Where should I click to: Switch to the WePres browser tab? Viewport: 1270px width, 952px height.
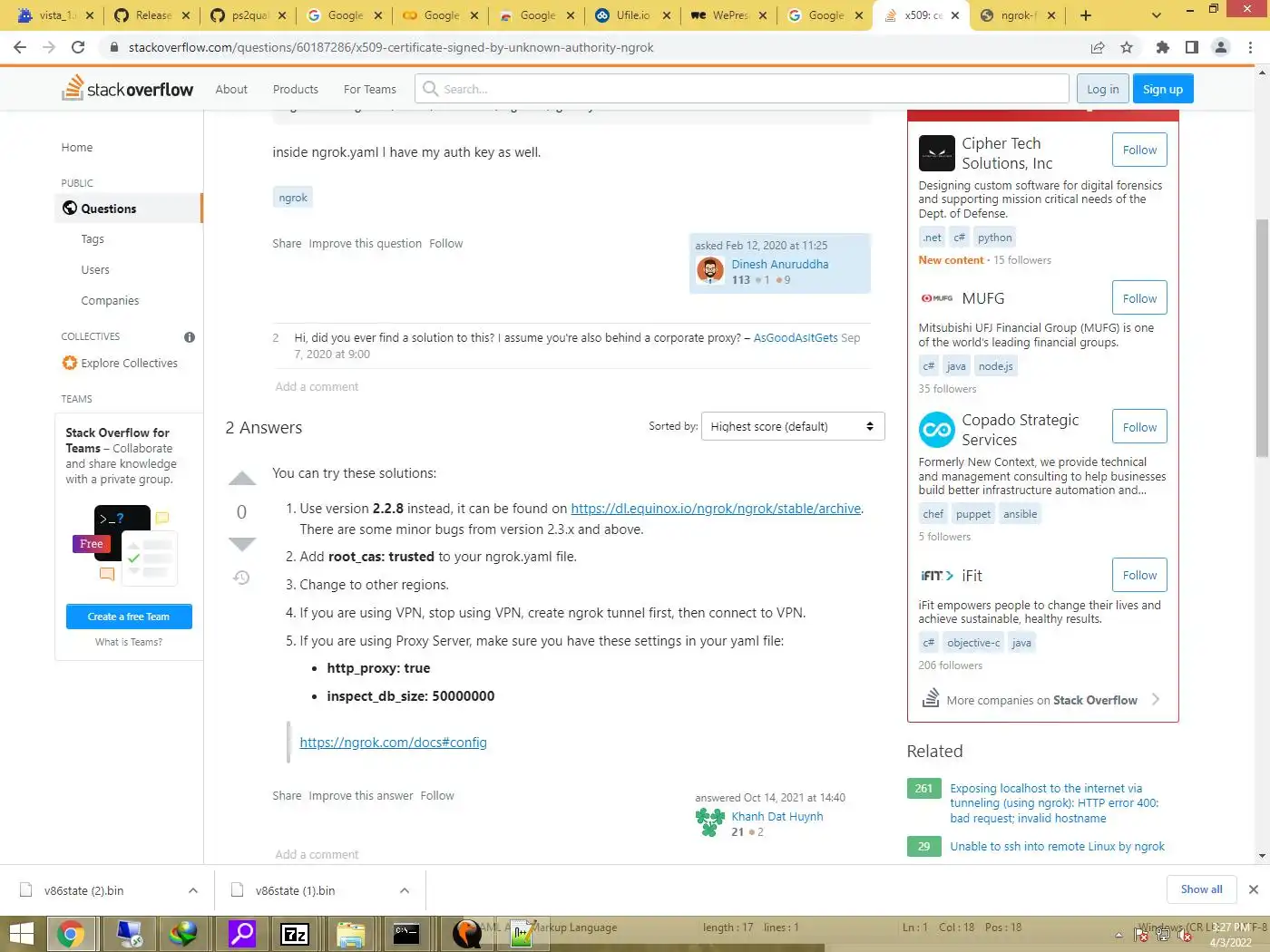728,15
